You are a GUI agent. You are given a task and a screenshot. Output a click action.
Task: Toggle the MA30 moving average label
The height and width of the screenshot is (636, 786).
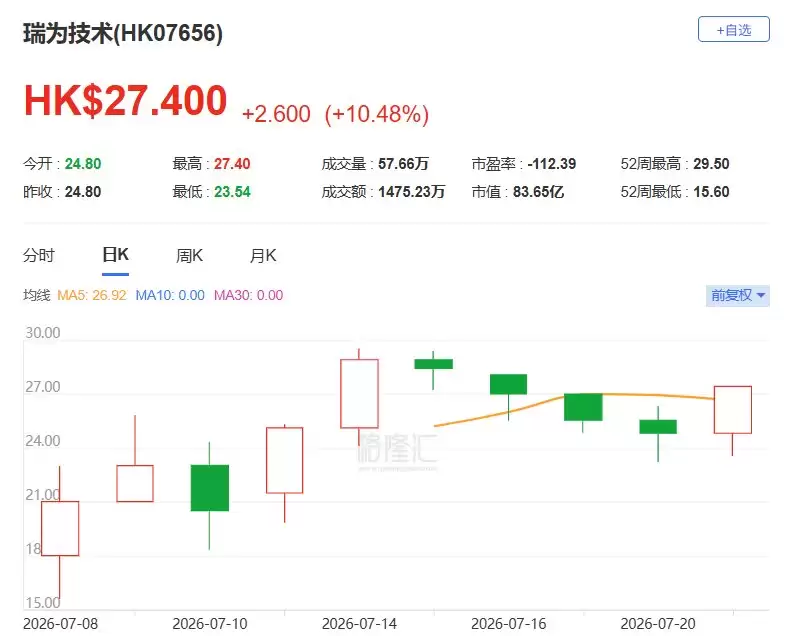click(x=249, y=295)
